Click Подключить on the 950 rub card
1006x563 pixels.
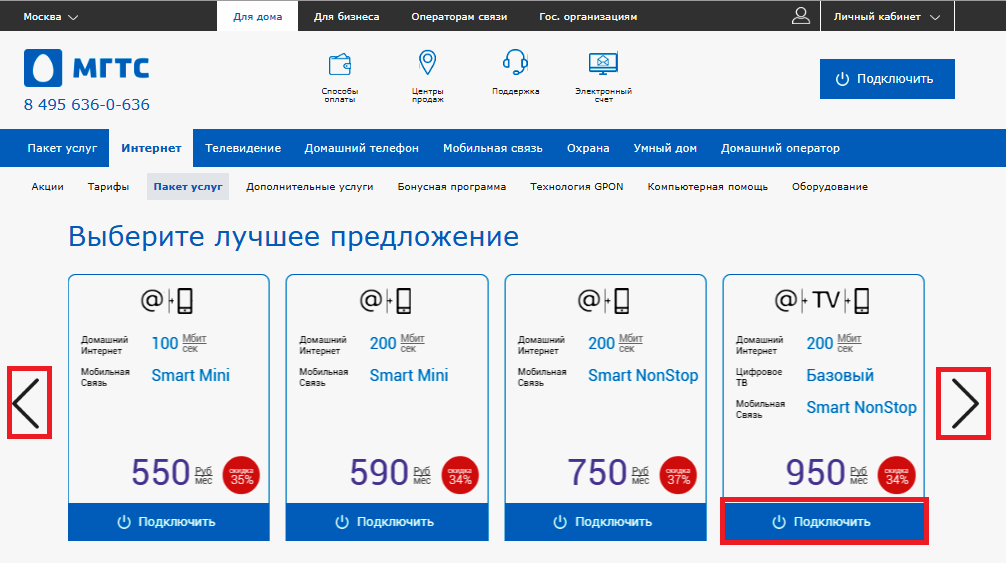pos(824,522)
